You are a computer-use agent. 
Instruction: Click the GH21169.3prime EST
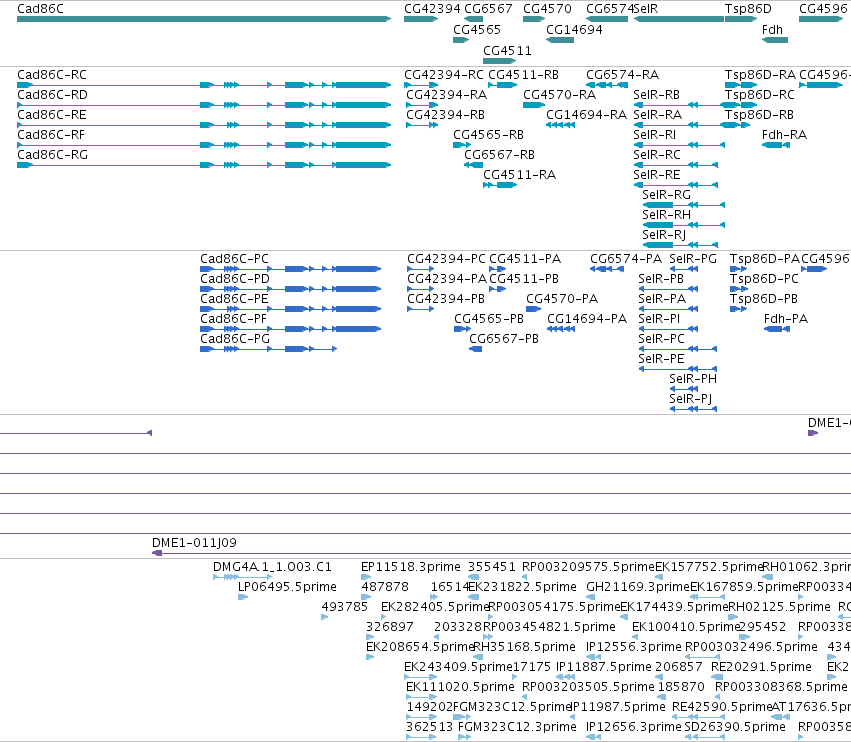pyautogui.click(x=591, y=597)
